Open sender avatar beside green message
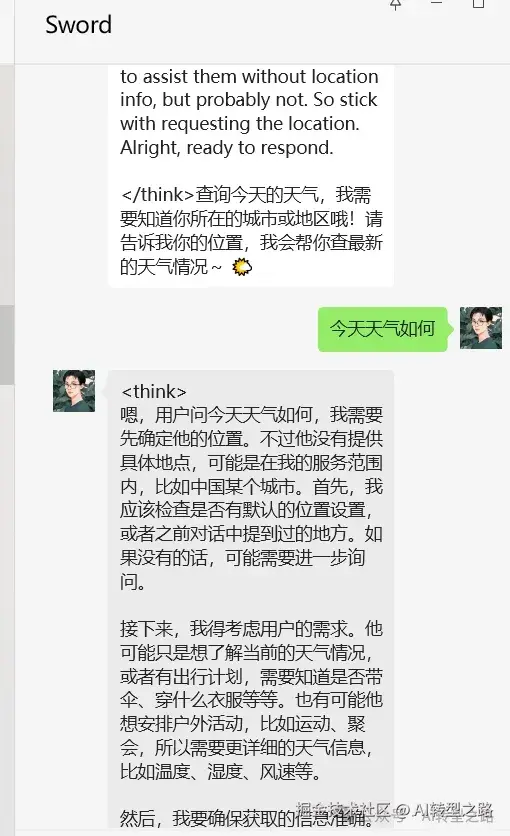 tap(481, 328)
